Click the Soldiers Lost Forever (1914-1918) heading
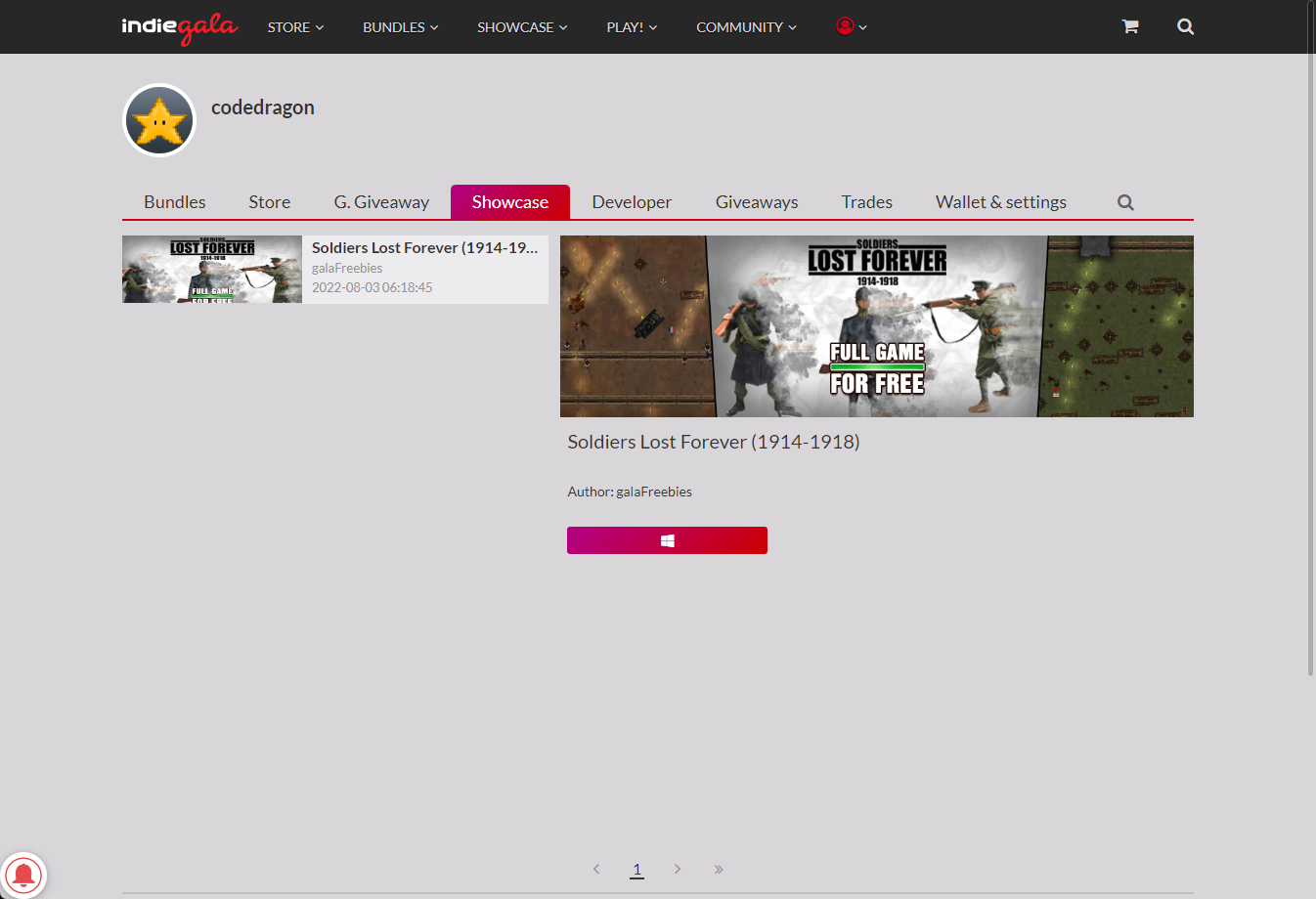Screen dimensions: 1316x899 714,442
